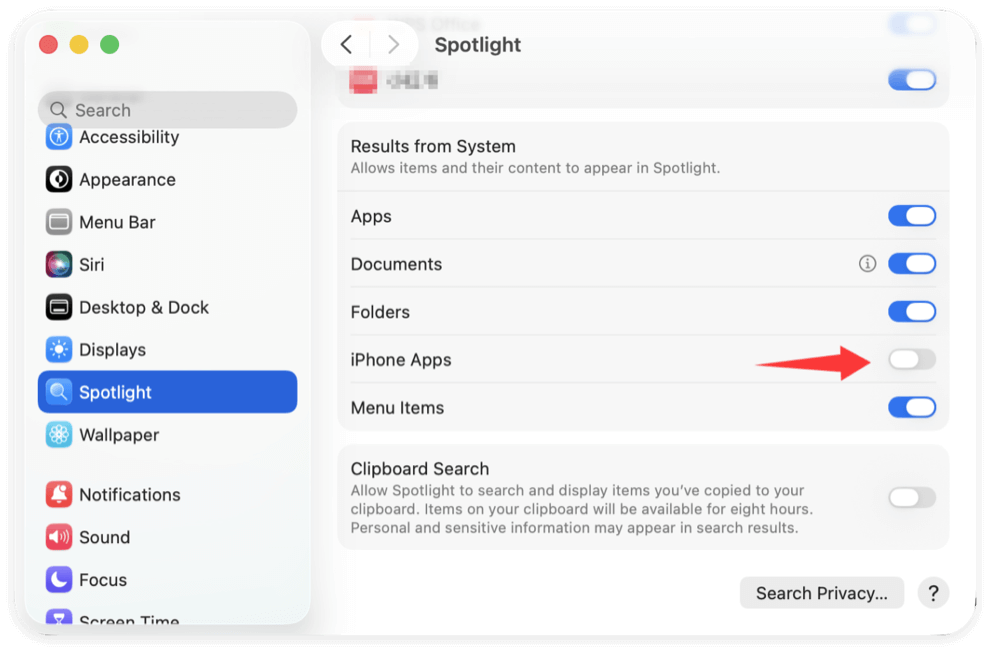Open Notifications settings

[129, 494]
